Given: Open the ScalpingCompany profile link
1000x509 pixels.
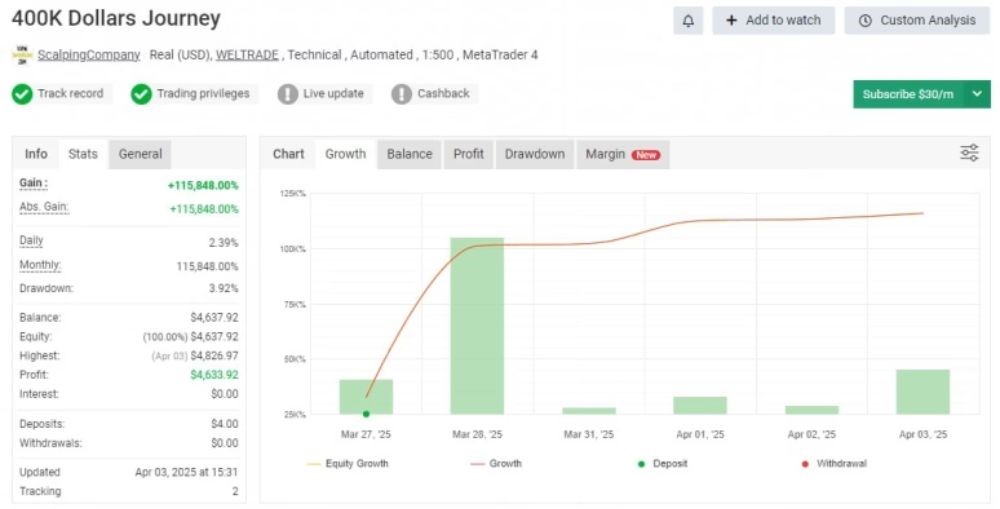Looking at the screenshot, I should pos(89,55).
